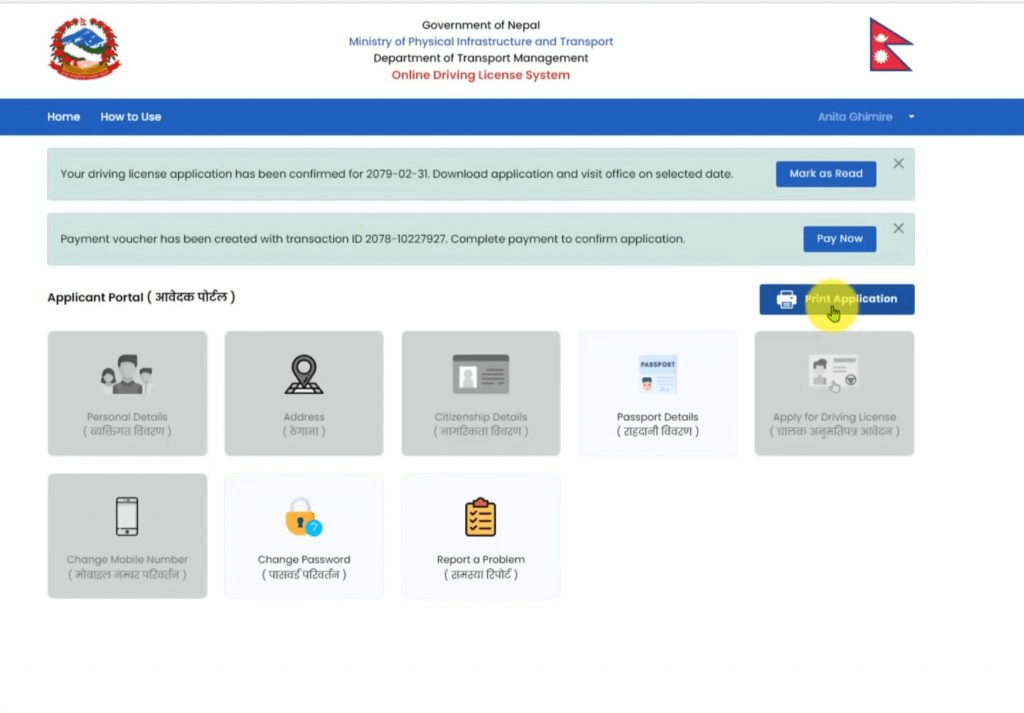Dismiss the application confirmation notification
The image size is (1024, 713).
[898, 162]
